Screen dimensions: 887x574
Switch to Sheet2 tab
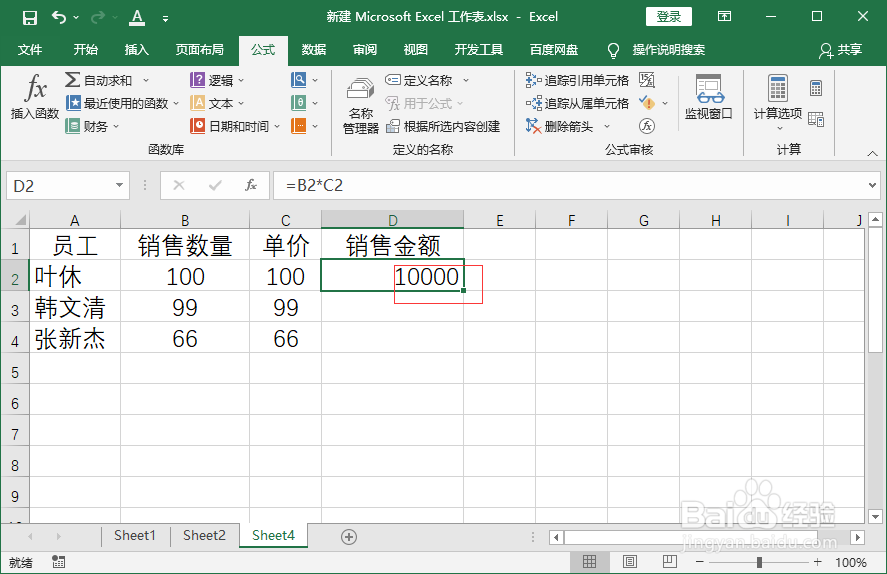tap(204, 536)
